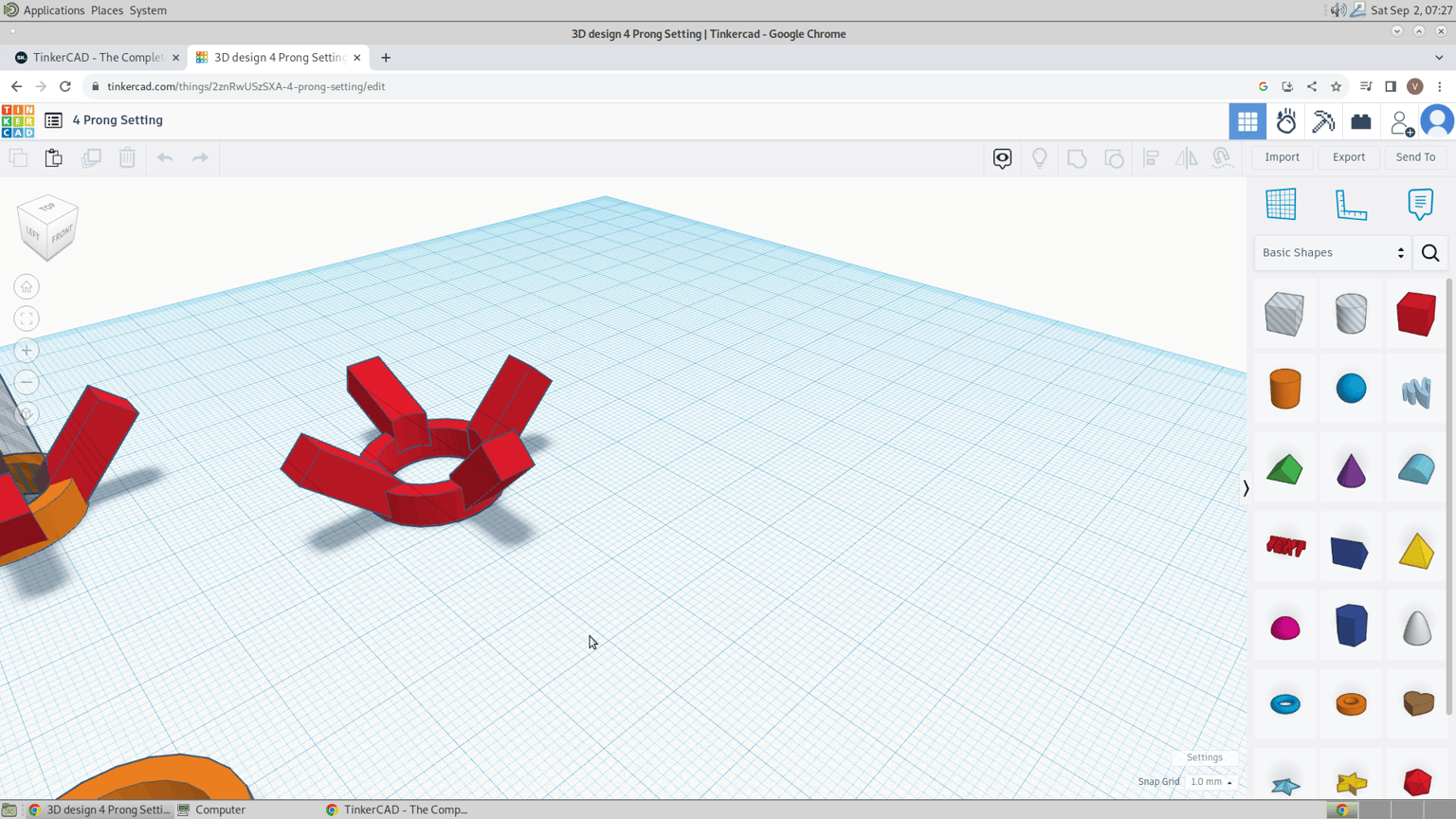Collapse the shapes panel with chevron
This screenshot has width=1456, height=819.
tap(1246, 488)
